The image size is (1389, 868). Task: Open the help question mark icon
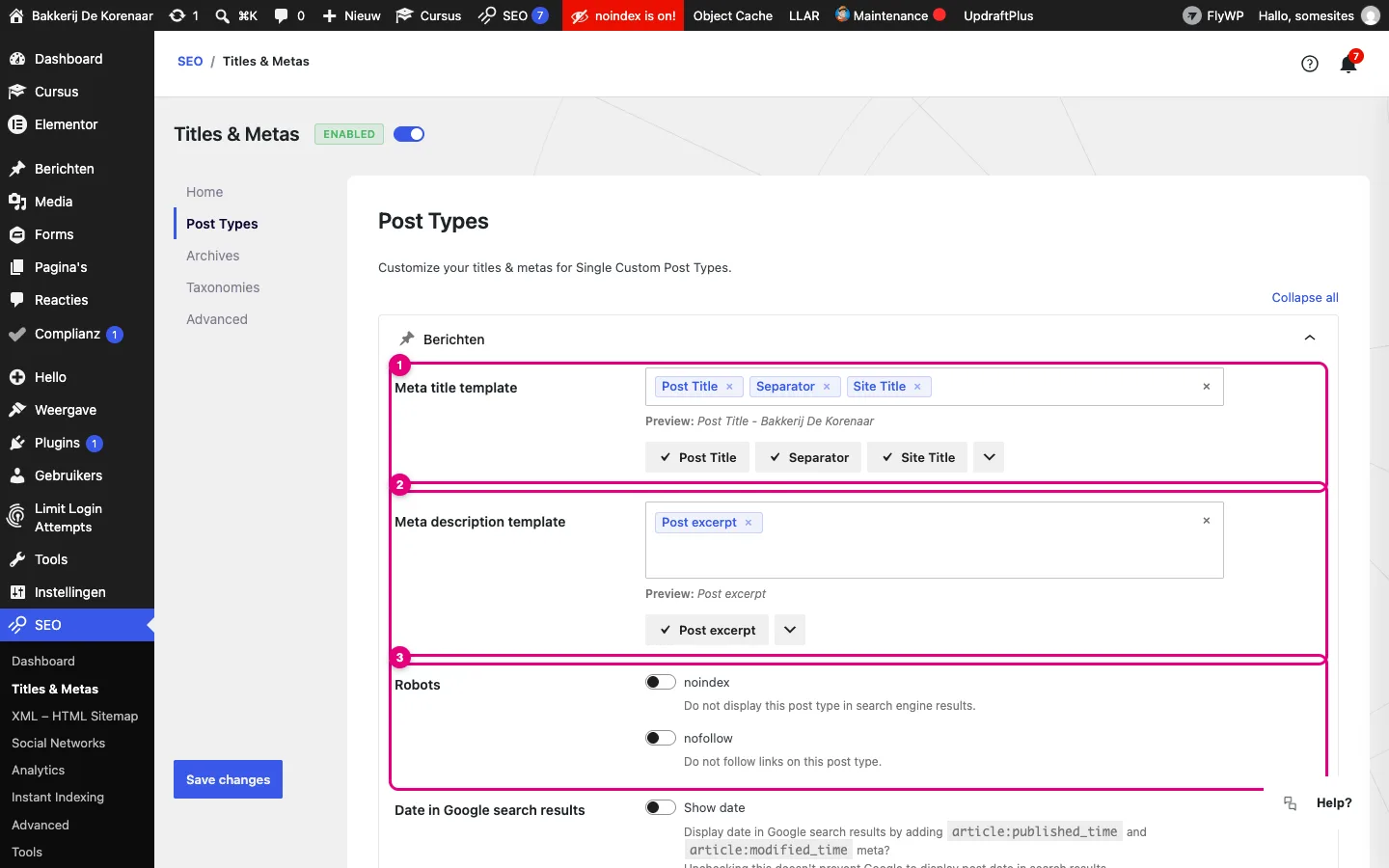[x=1309, y=64]
